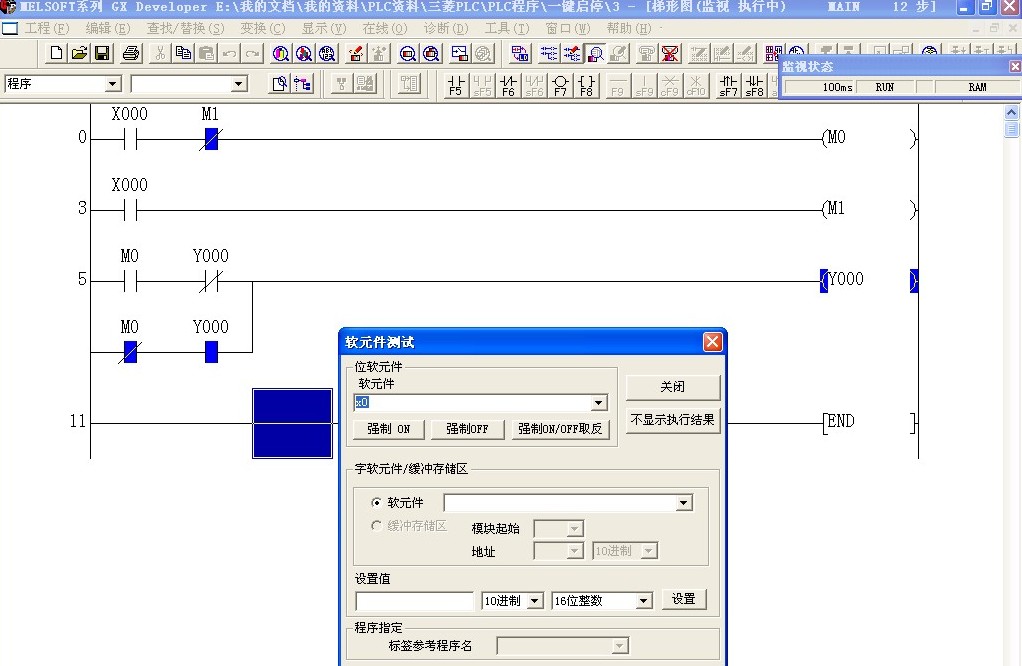The width and height of the screenshot is (1022, 666).
Task: Insert rising pulse contact sF7
Action: coord(728,85)
